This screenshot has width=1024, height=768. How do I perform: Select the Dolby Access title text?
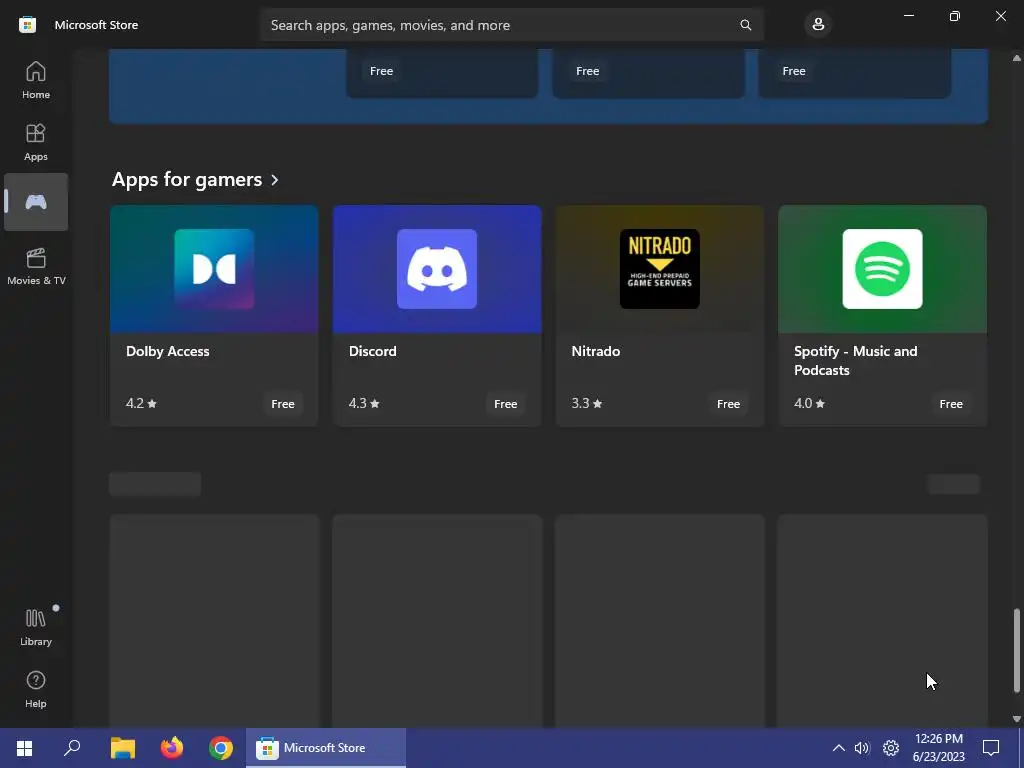(168, 351)
